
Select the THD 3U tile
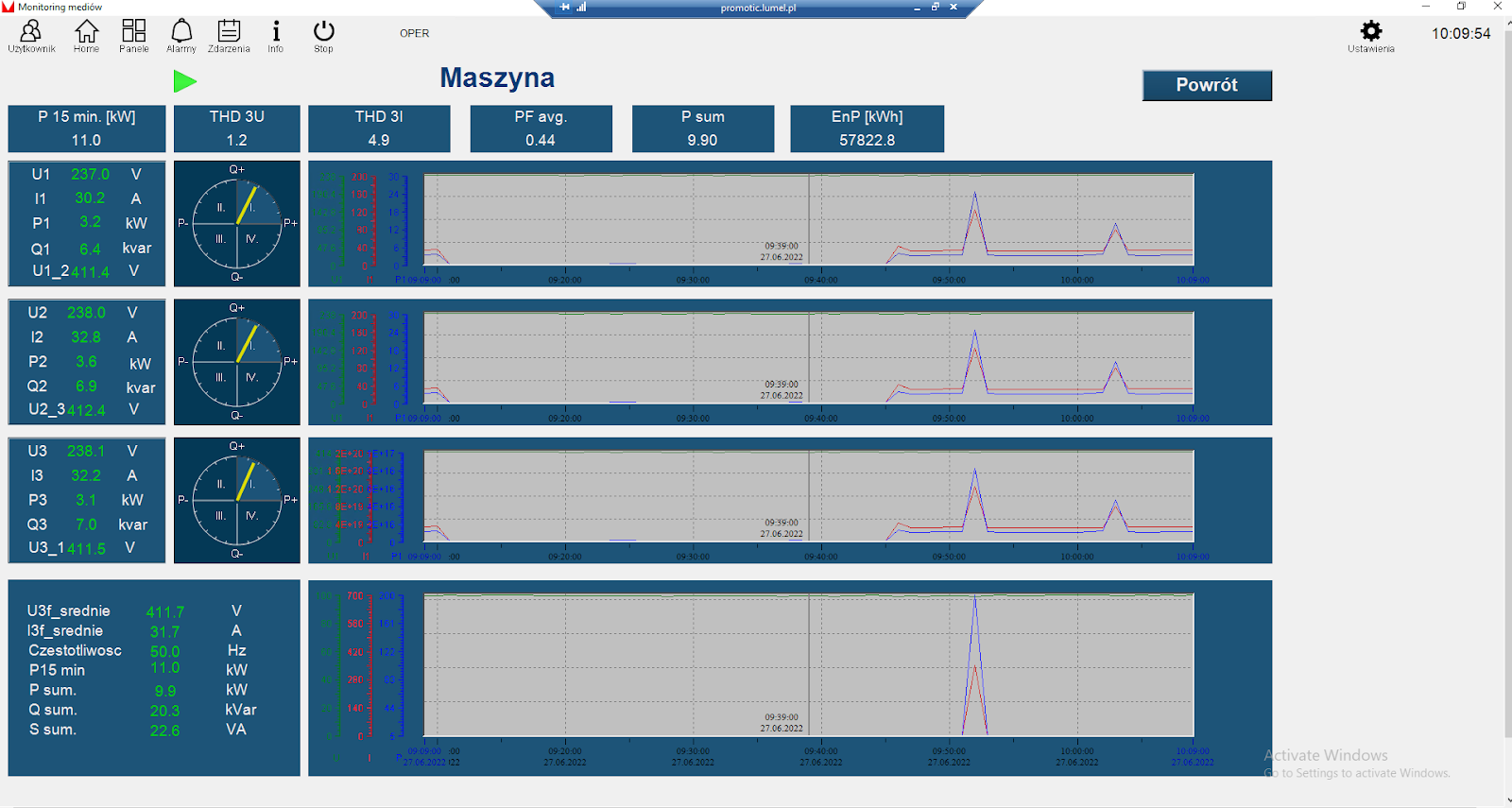pyautogui.click(x=236, y=129)
